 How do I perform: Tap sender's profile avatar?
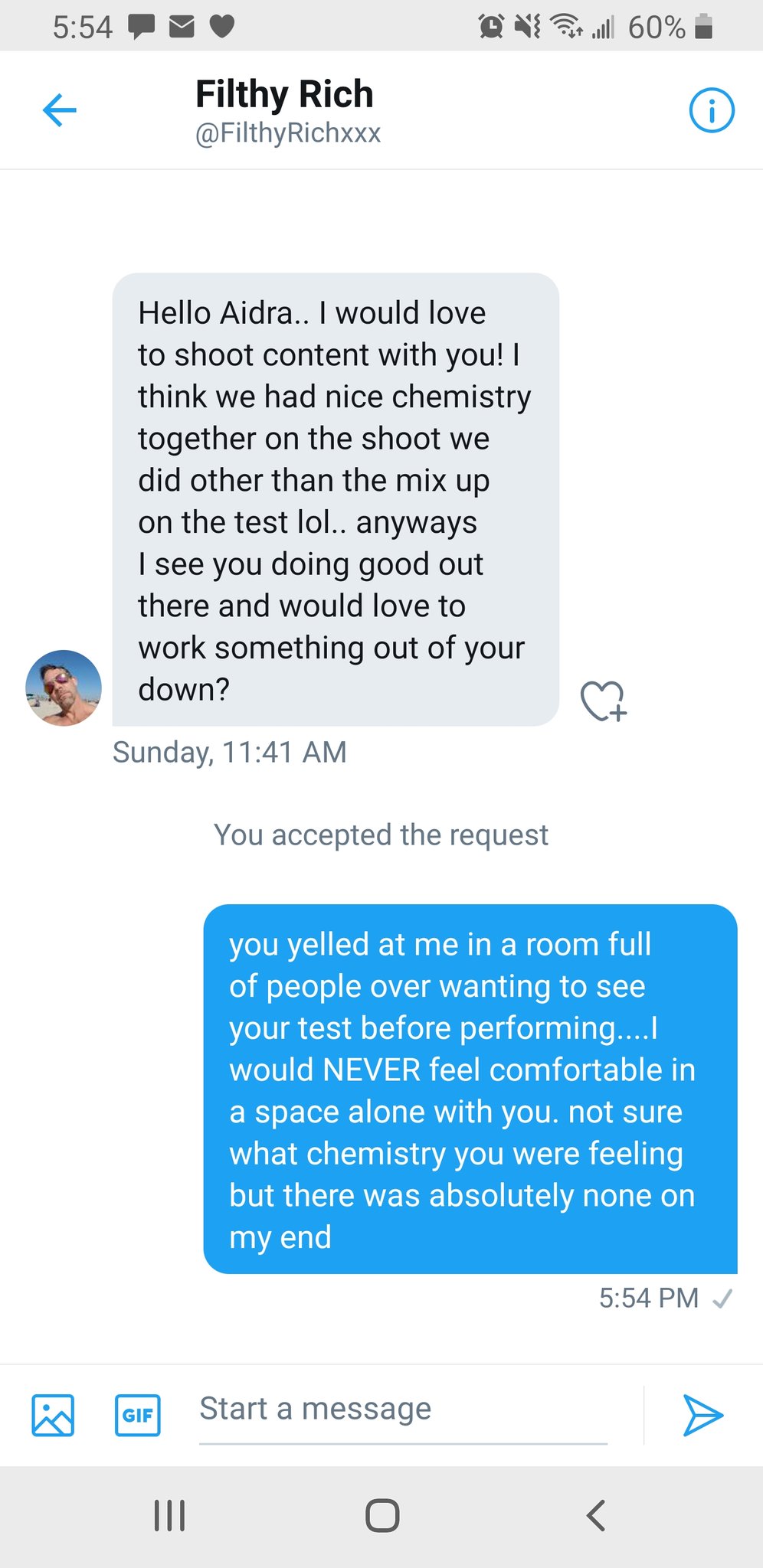click(x=64, y=688)
